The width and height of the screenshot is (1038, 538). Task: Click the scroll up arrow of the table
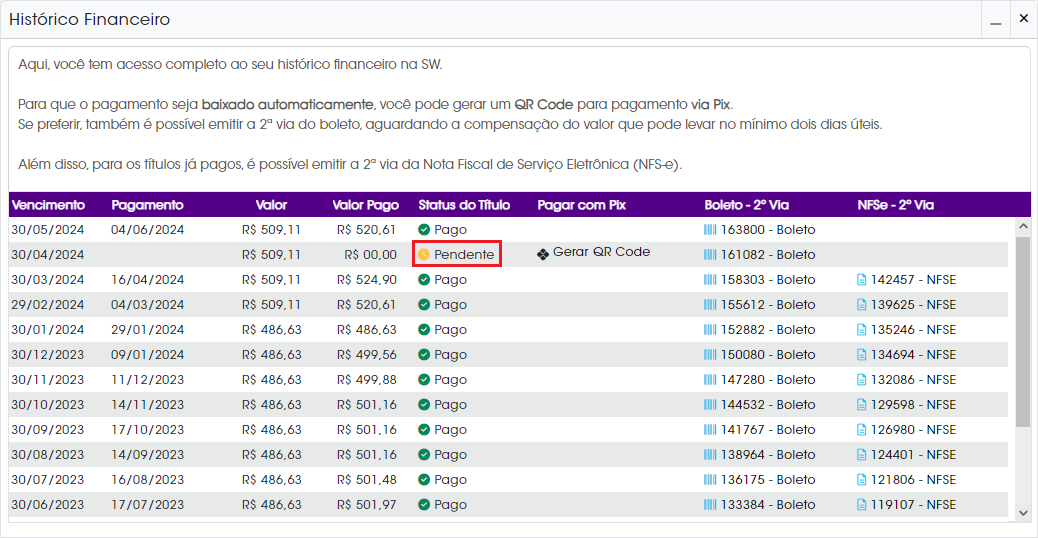coord(1023,226)
